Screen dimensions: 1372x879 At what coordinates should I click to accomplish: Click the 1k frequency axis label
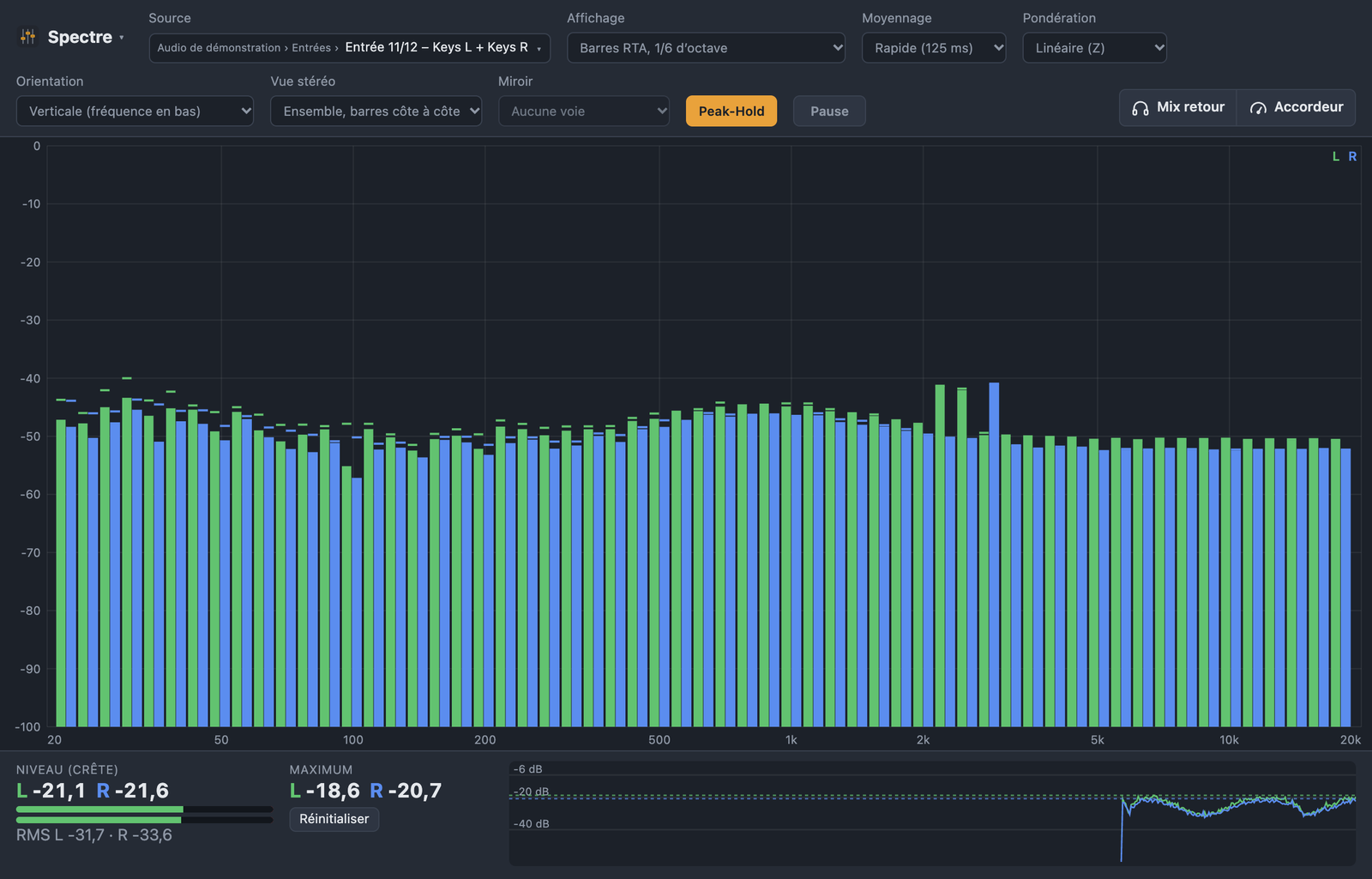(x=791, y=740)
